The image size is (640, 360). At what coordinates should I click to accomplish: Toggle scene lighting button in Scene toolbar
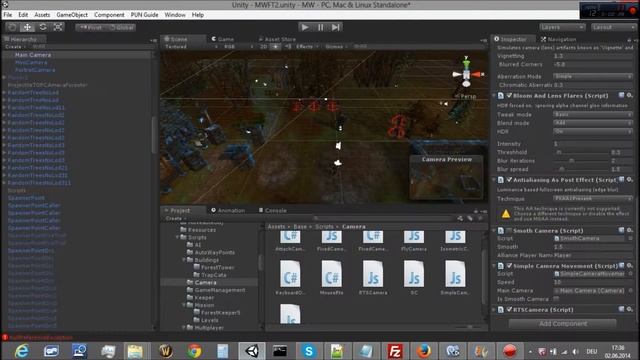click(x=276, y=47)
